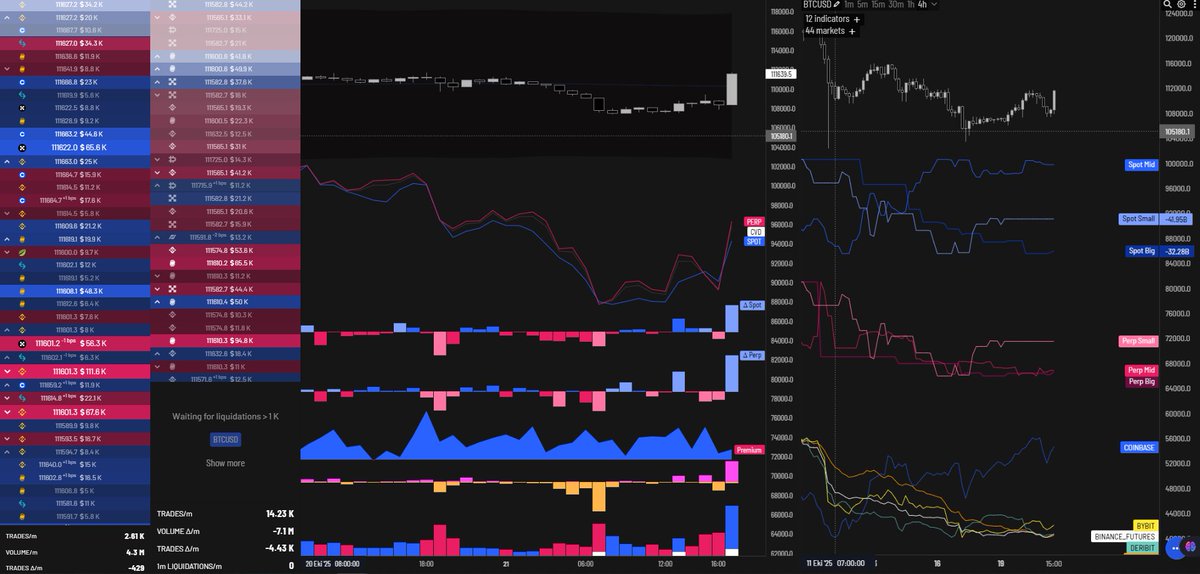This screenshot has width=1200, height=574.
Task: Open the search icon on the BTCUSD chart
Action: tap(1167, 5)
